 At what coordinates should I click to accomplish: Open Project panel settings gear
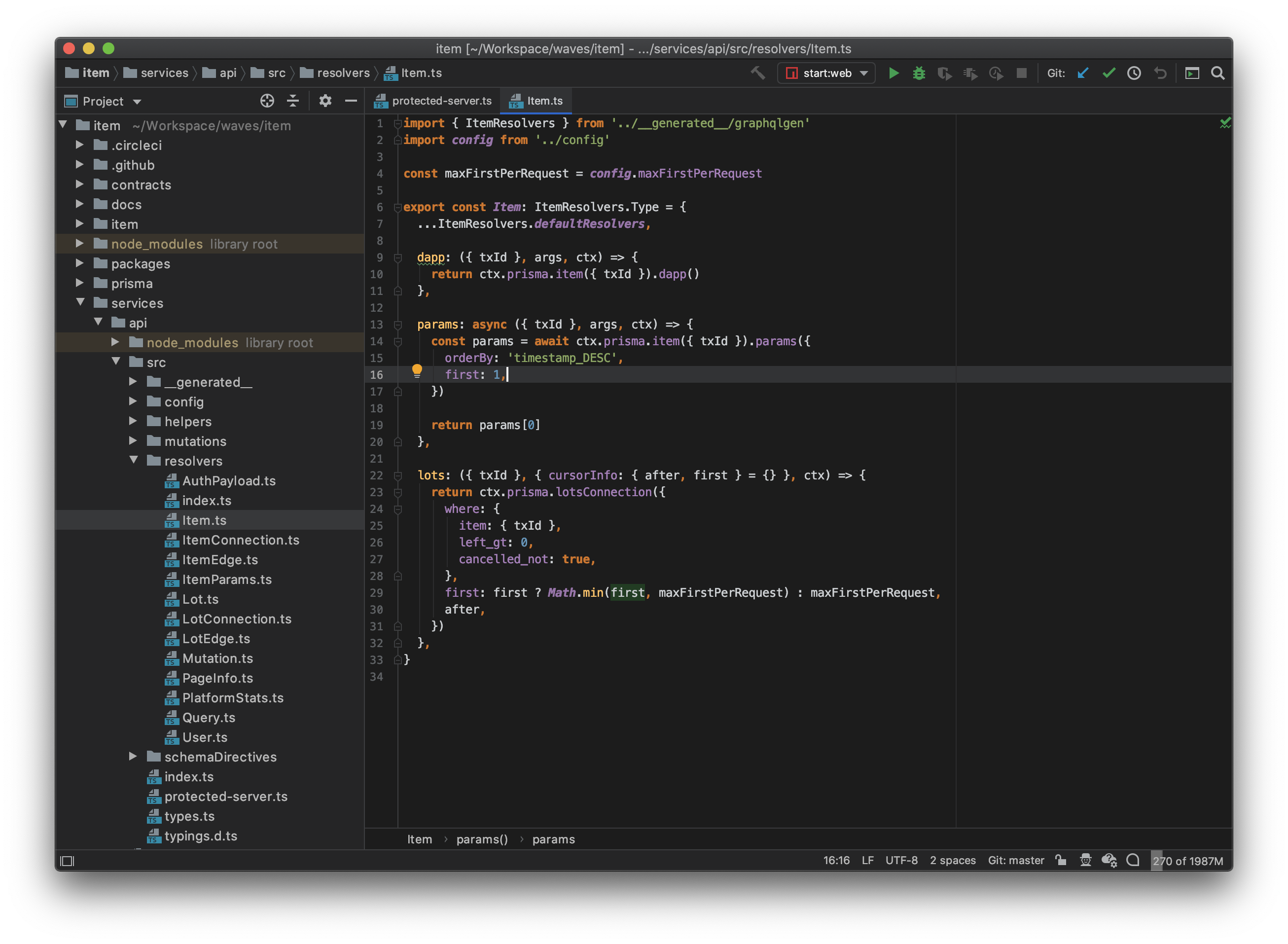[x=325, y=101]
